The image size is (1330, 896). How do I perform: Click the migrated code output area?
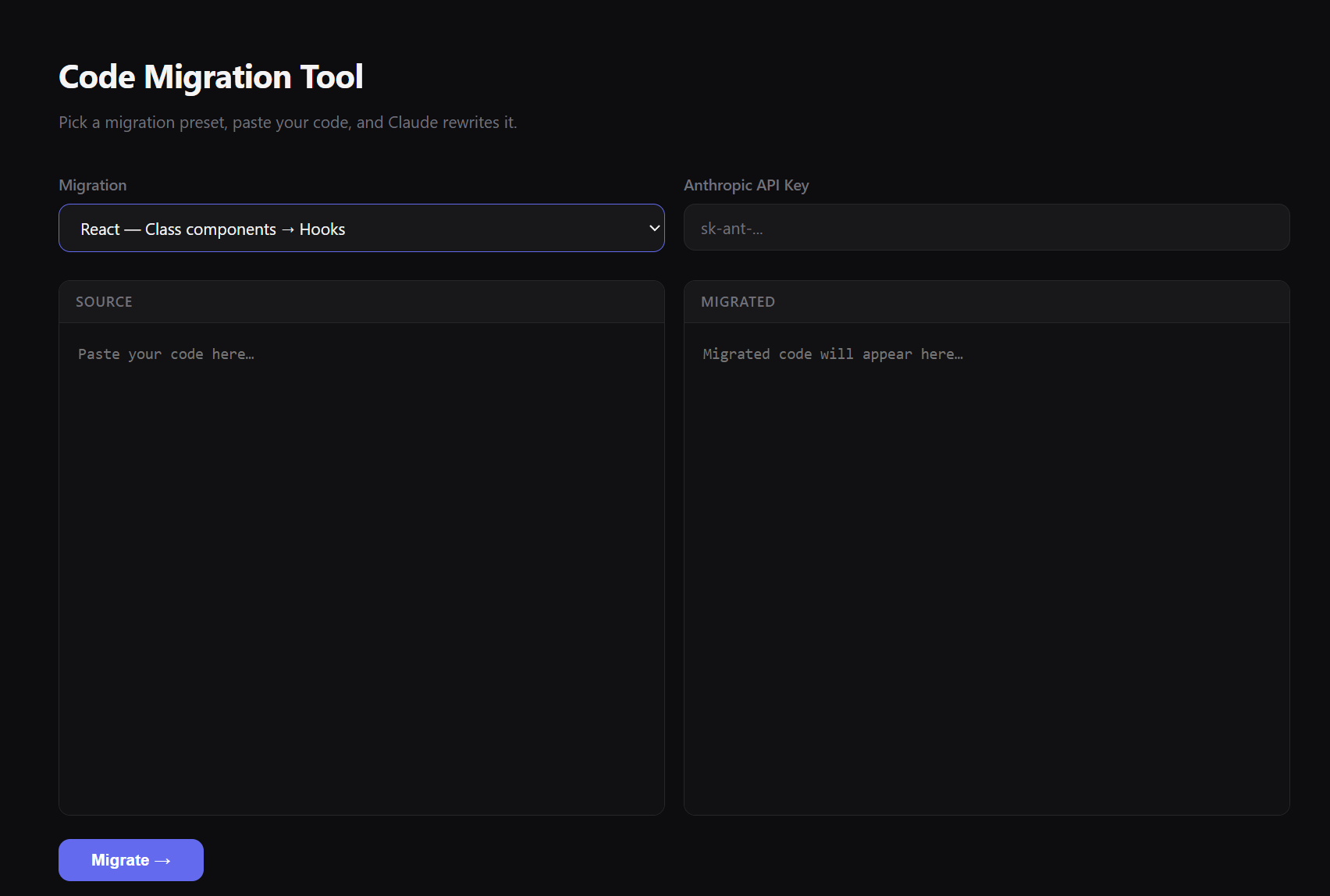pyautogui.click(x=987, y=568)
